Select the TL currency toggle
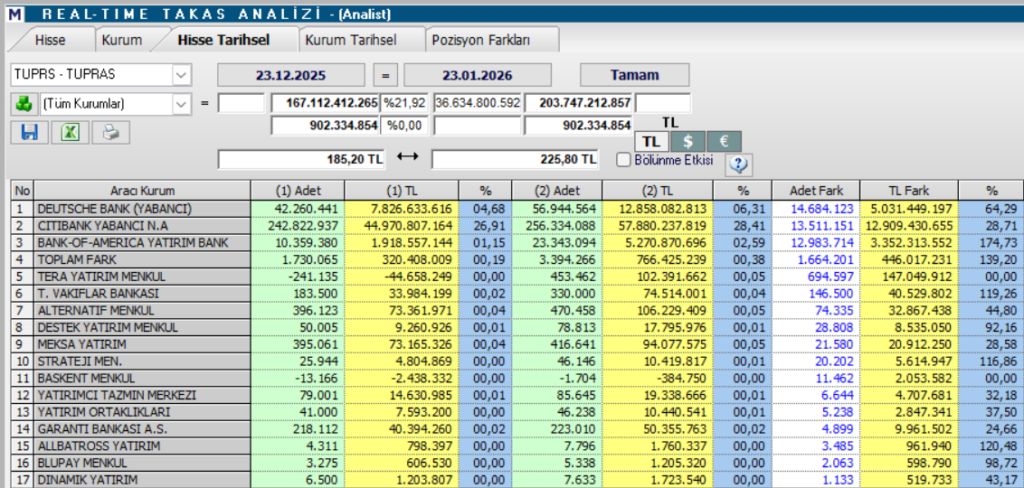Image resolution: width=1024 pixels, height=488 pixels. [651, 141]
